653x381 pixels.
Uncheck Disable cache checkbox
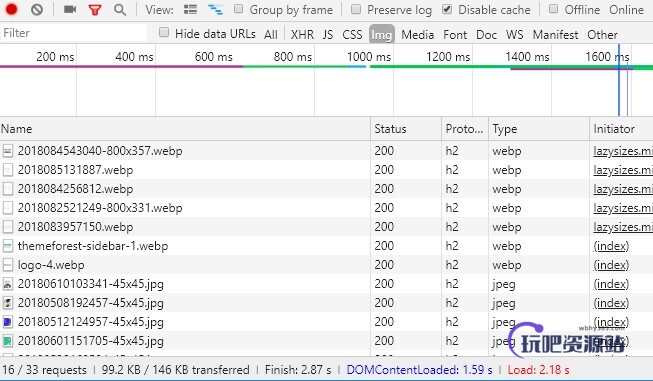coord(447,9)
